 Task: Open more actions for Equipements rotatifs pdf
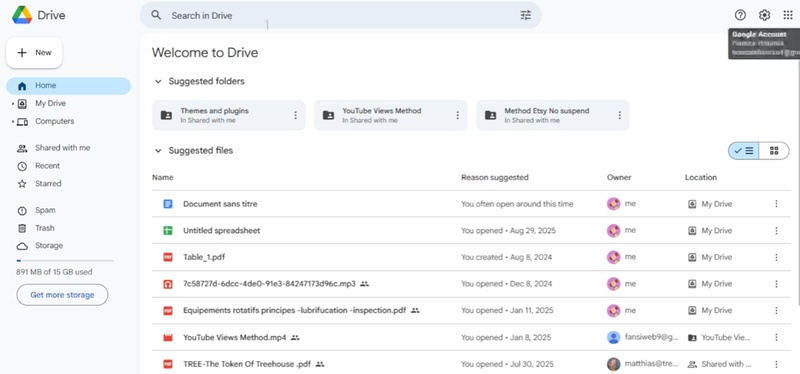click(x=776, y=310)
